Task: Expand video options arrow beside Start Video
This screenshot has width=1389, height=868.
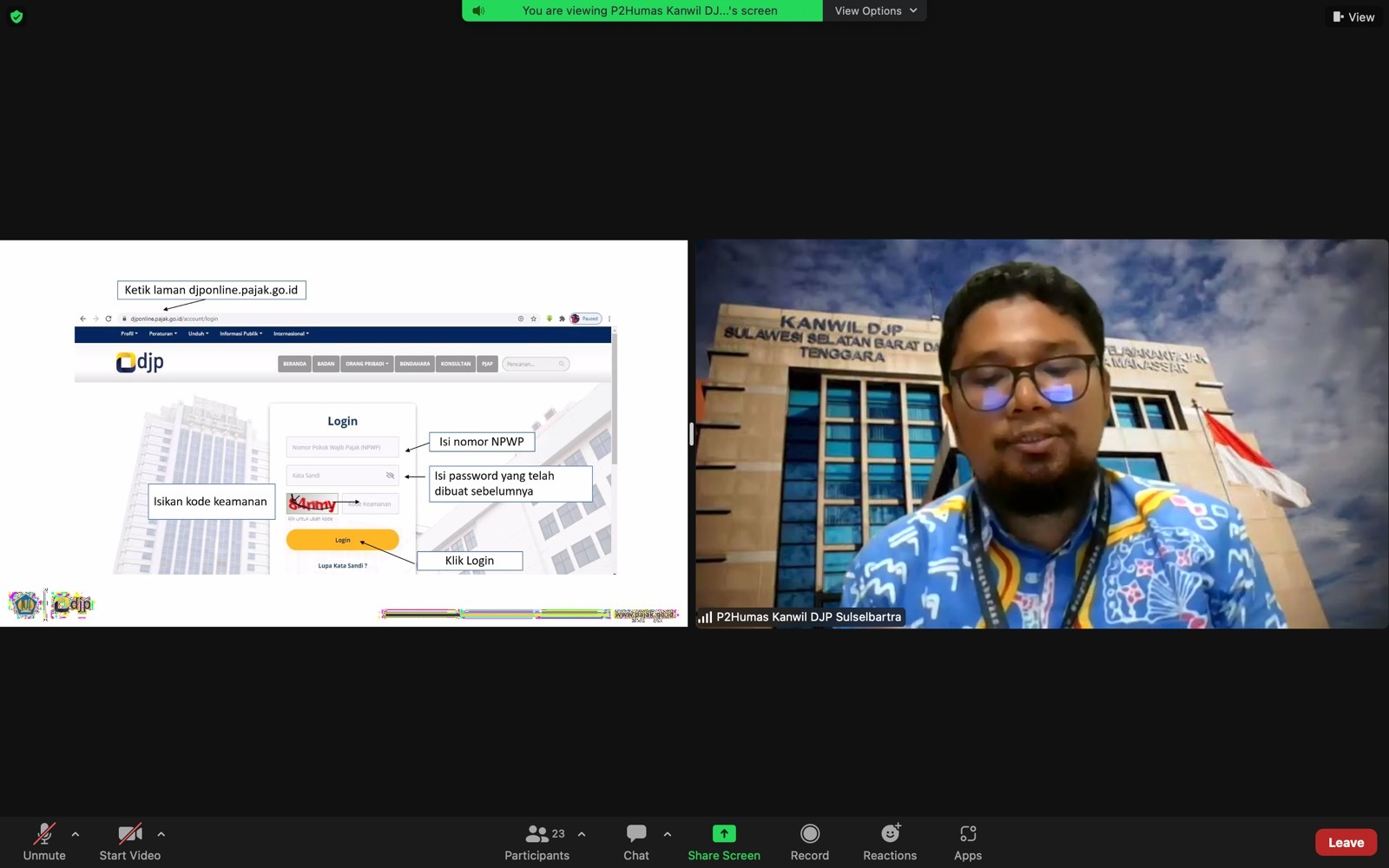Action: 161,834
